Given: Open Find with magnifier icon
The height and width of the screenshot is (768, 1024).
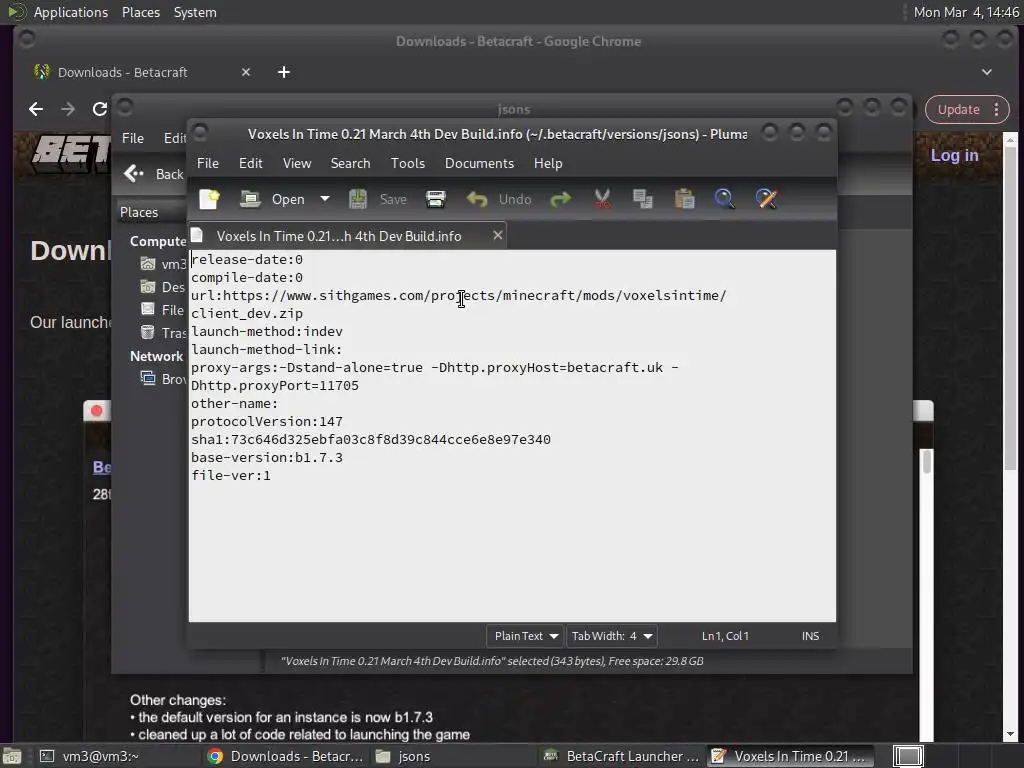Looking at the screenshot, I should (725, 199).
